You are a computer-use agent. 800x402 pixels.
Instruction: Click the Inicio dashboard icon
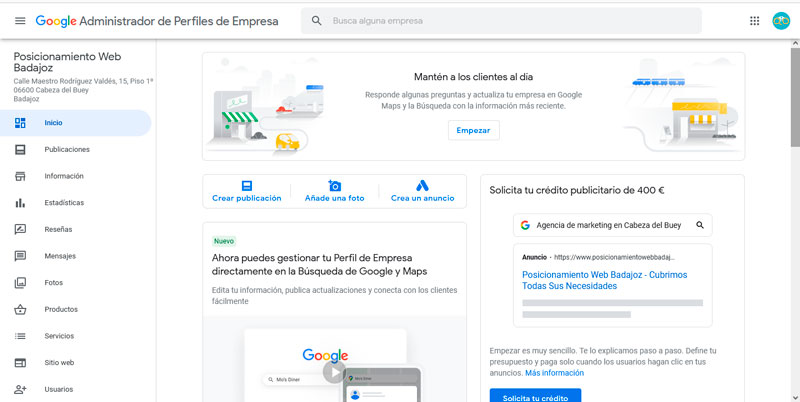click(x=20, y=123)
